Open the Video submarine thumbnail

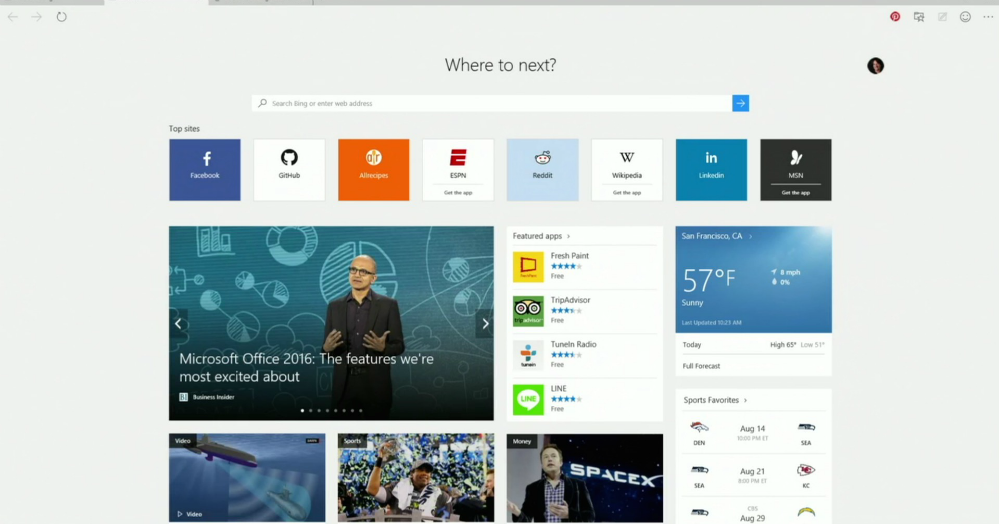pos(247,478)
